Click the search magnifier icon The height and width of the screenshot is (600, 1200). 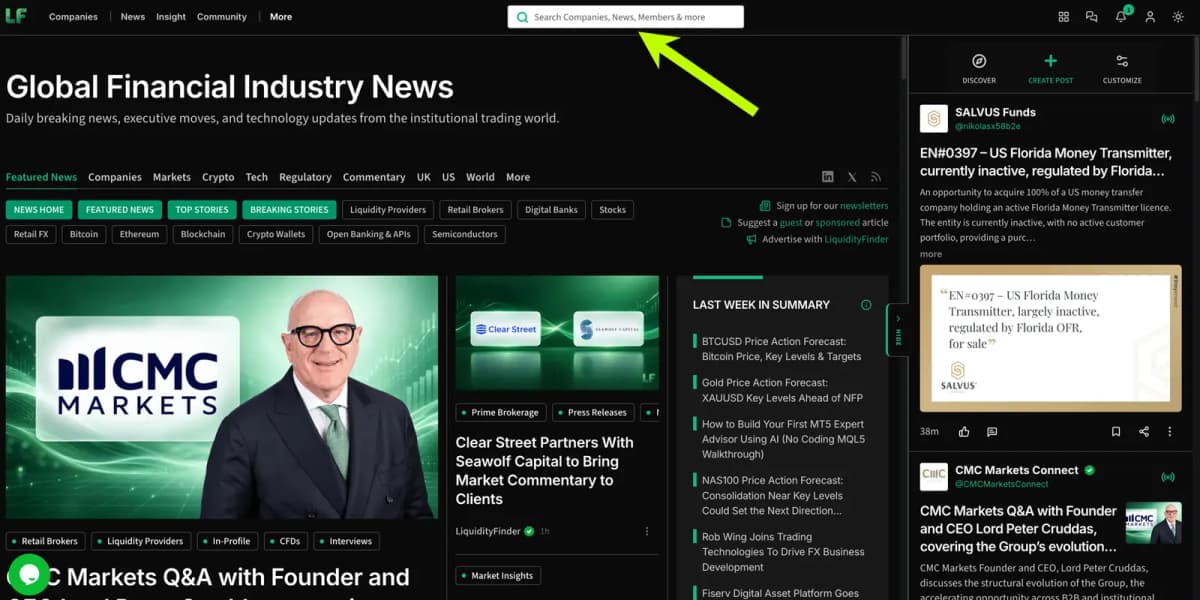[x=522, y=17]
